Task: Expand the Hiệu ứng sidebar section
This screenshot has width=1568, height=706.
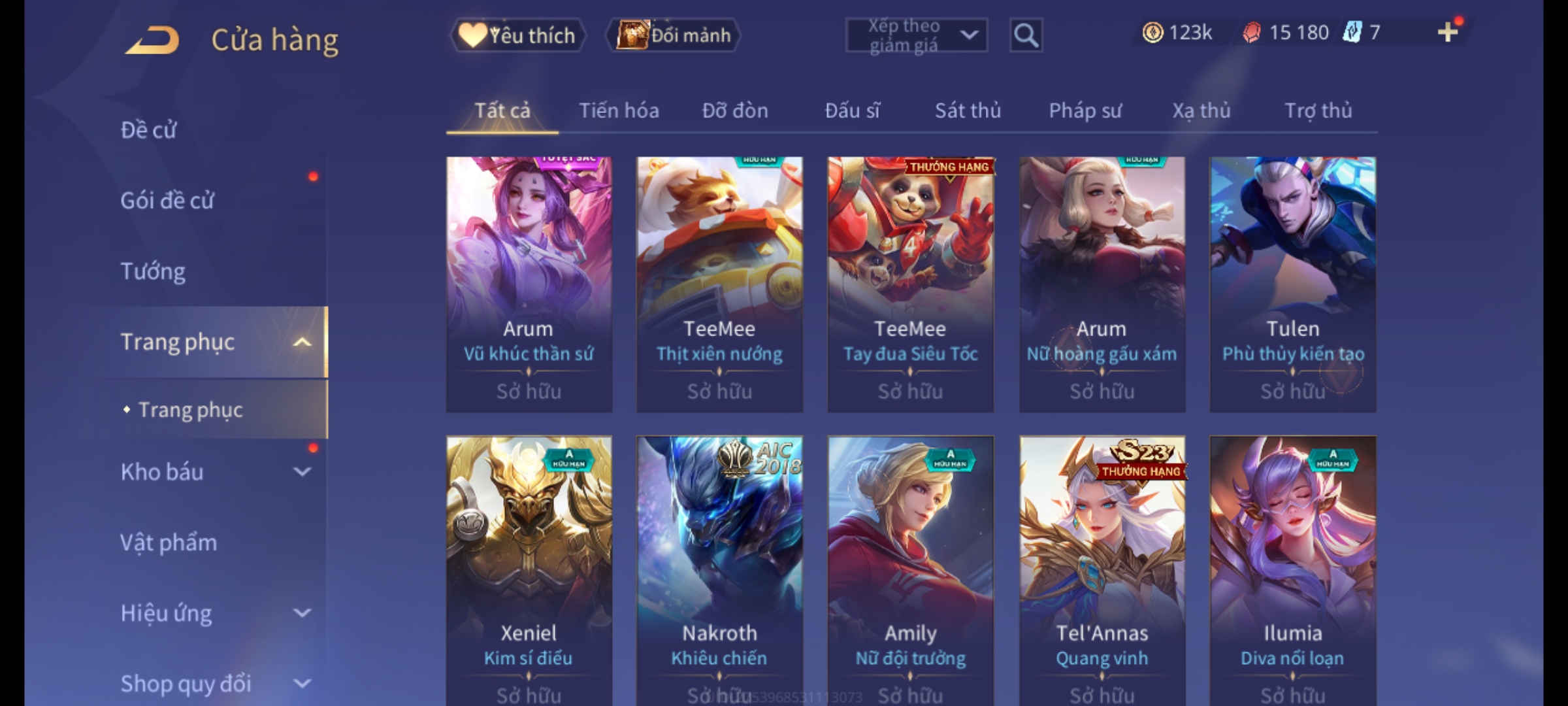Action: 302,613
